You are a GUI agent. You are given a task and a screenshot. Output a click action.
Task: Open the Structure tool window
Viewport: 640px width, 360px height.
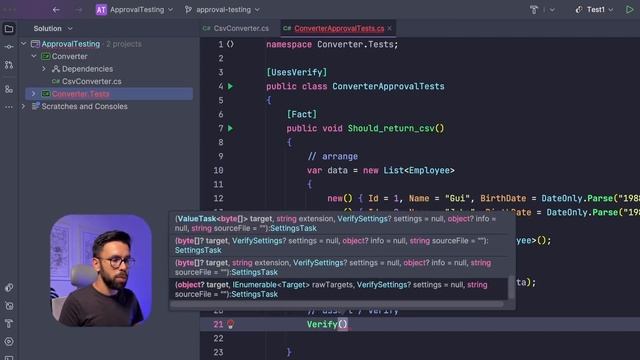point(9,89)
